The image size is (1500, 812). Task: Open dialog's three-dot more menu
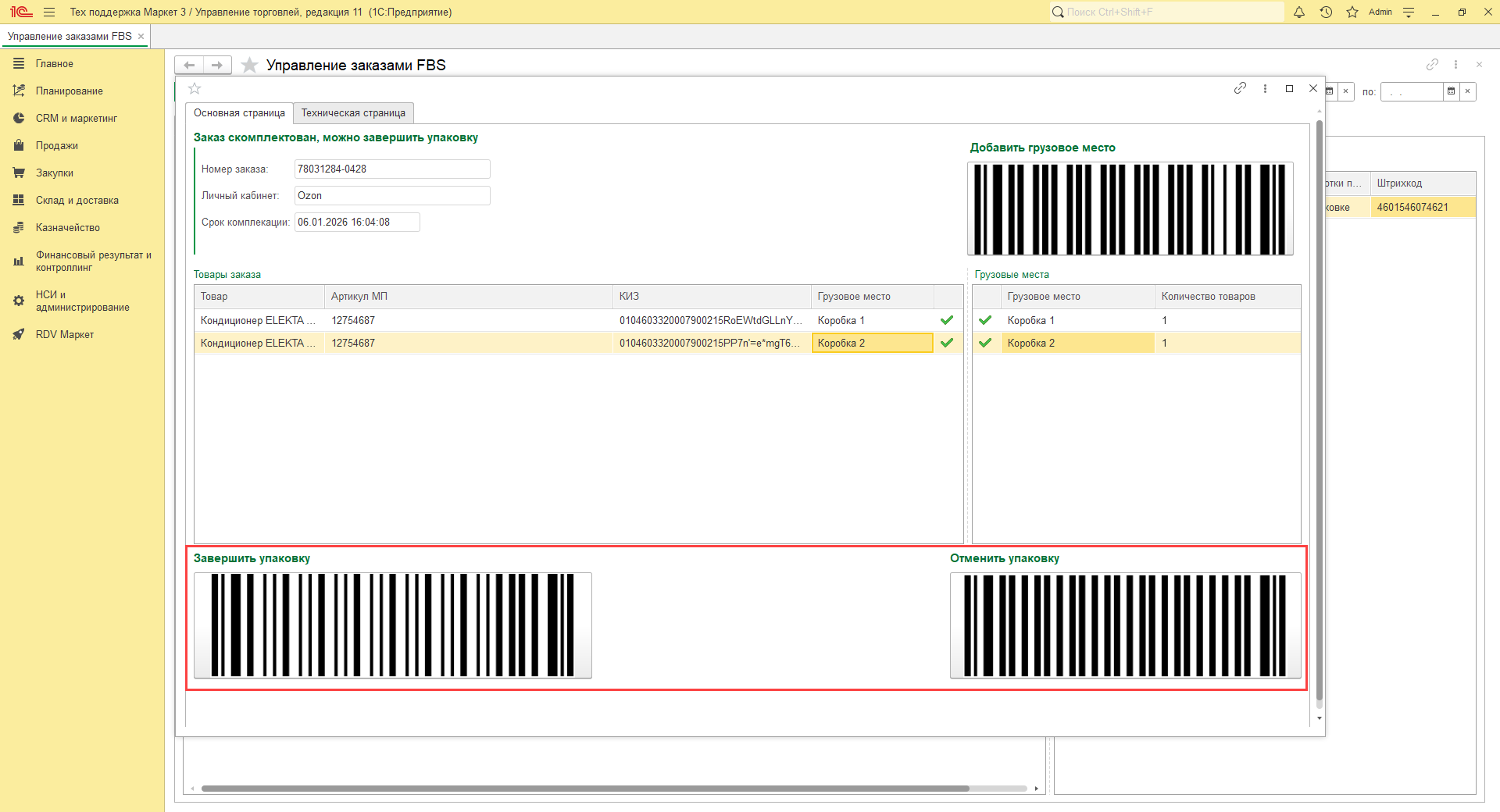(x=1265, y=88)
